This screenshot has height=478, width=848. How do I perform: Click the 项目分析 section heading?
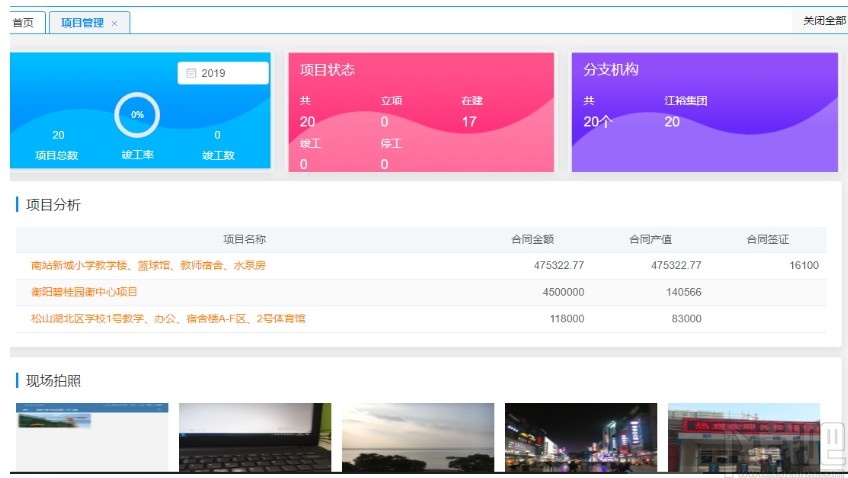tap(53, 204)
